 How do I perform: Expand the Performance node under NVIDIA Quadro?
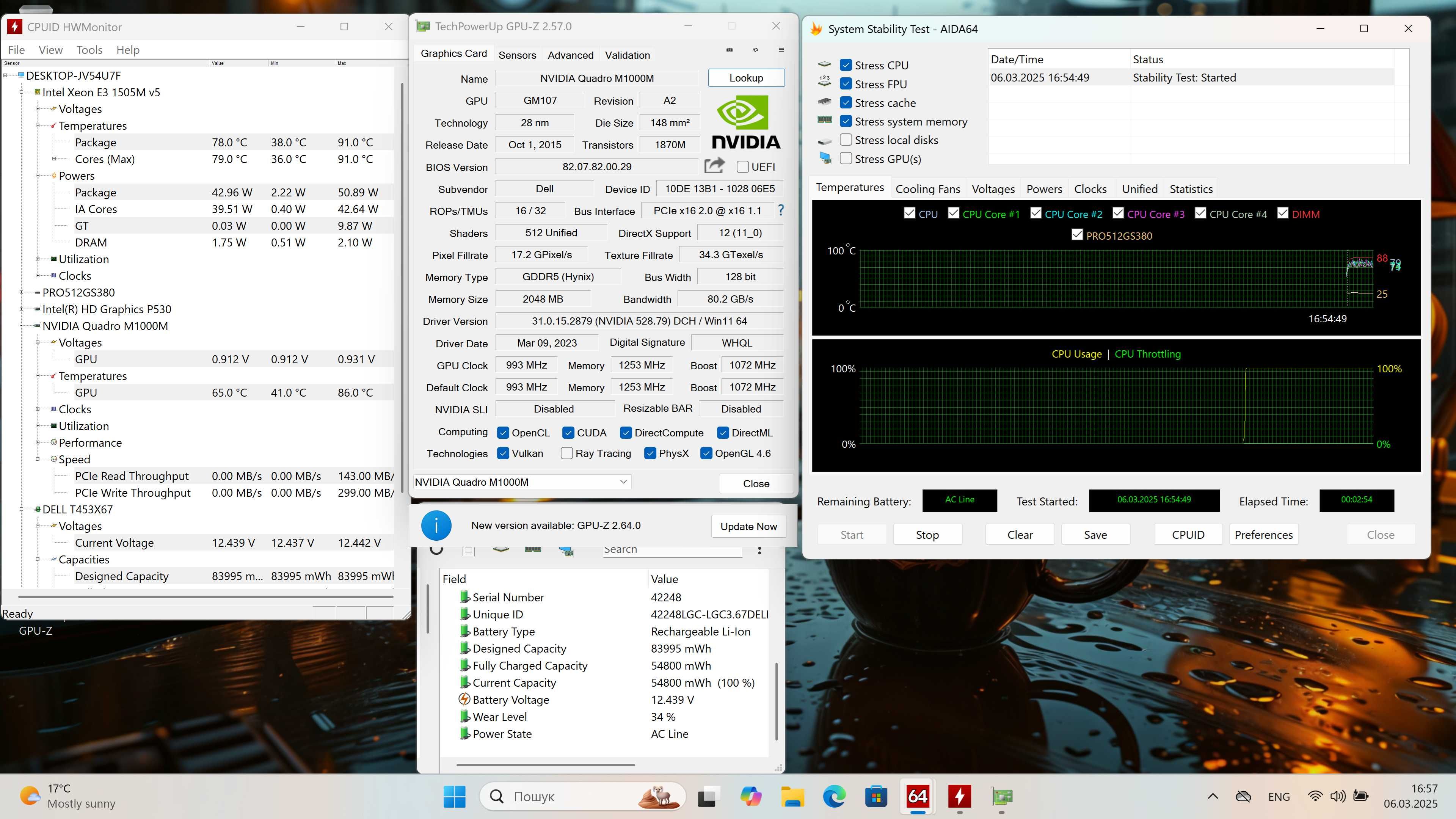tap(38, 442)
